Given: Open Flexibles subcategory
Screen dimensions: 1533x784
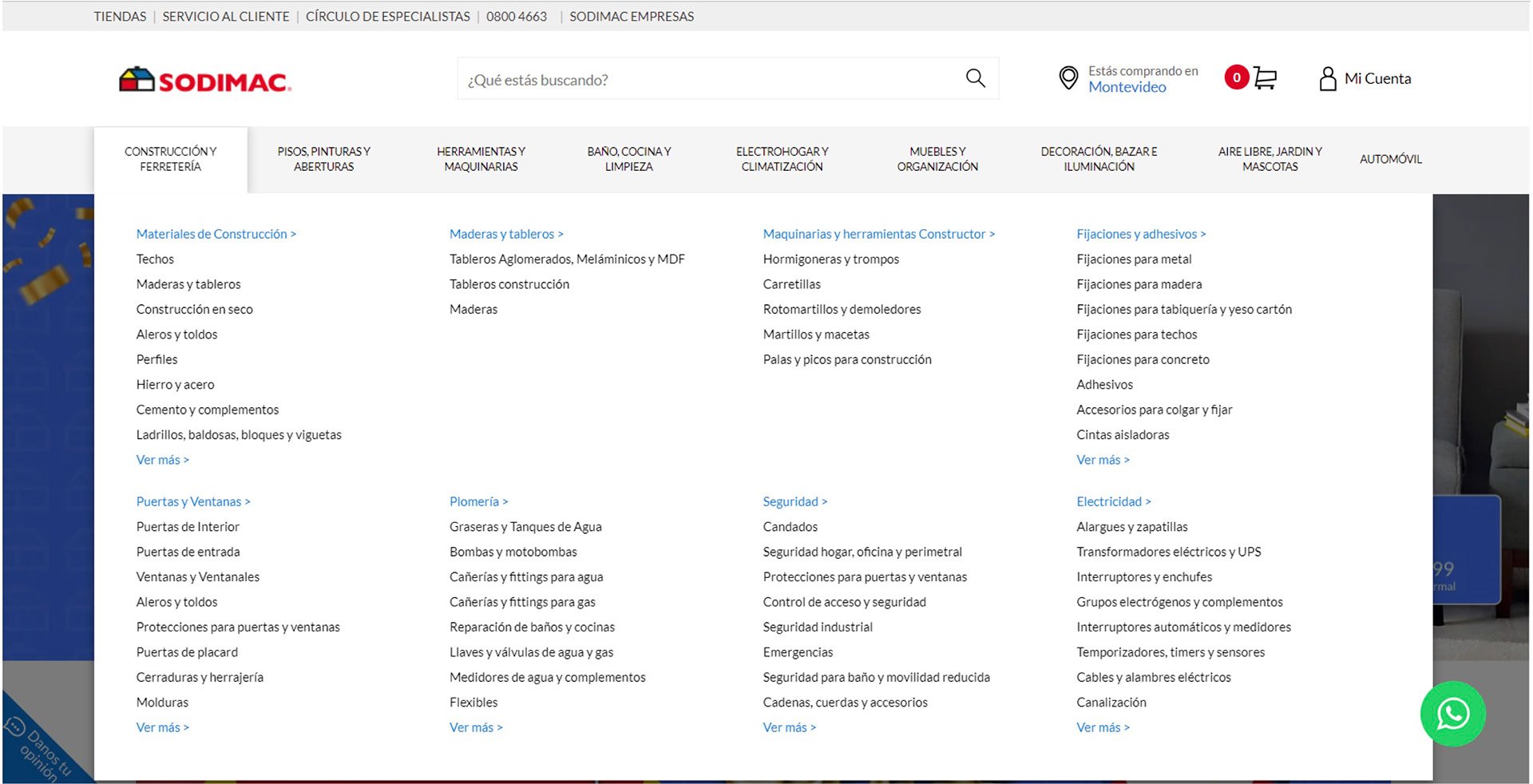Looking at the screenshot, I should [473, 702].
